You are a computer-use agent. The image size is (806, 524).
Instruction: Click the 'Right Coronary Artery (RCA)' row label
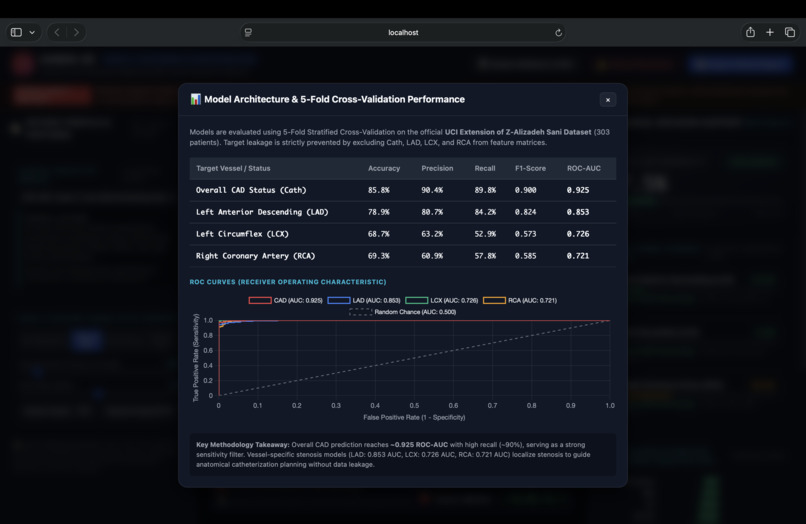255,256
